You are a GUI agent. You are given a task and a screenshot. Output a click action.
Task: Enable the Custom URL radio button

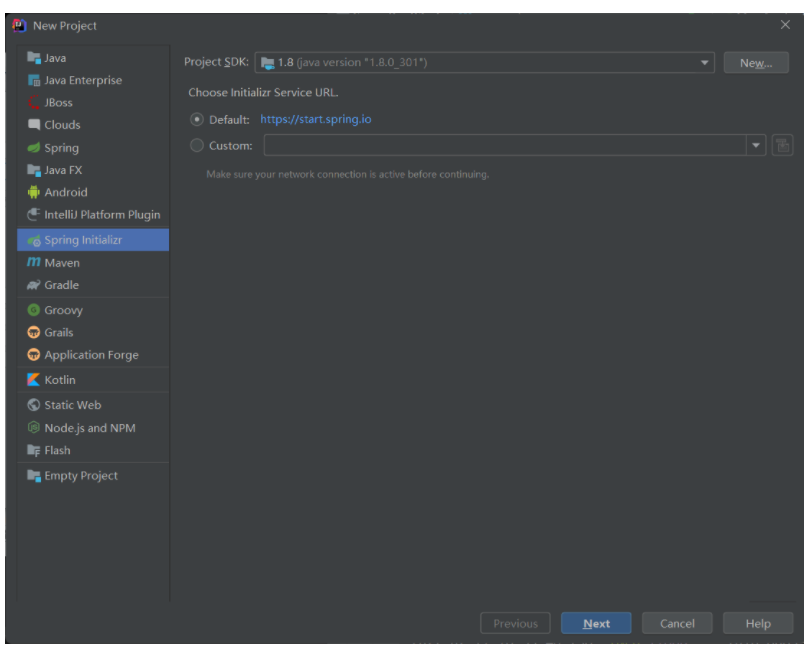click(196, 146)
